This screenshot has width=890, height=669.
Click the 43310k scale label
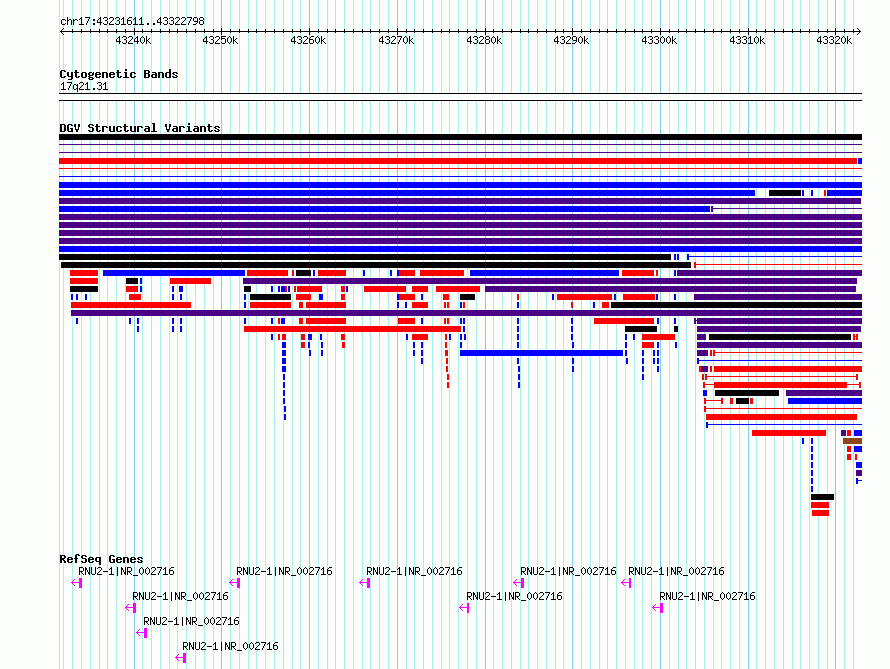(x=748, y=40)
